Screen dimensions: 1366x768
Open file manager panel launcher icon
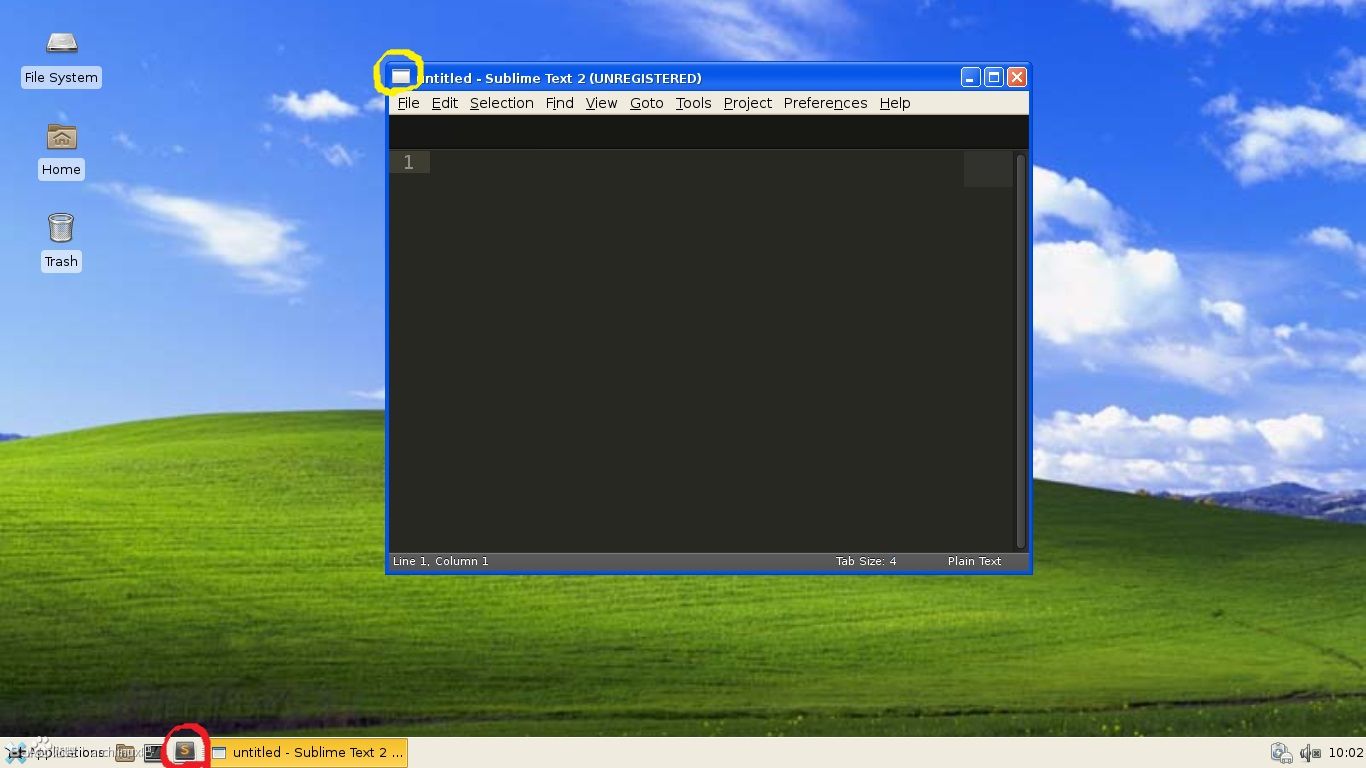pos(125,752)
